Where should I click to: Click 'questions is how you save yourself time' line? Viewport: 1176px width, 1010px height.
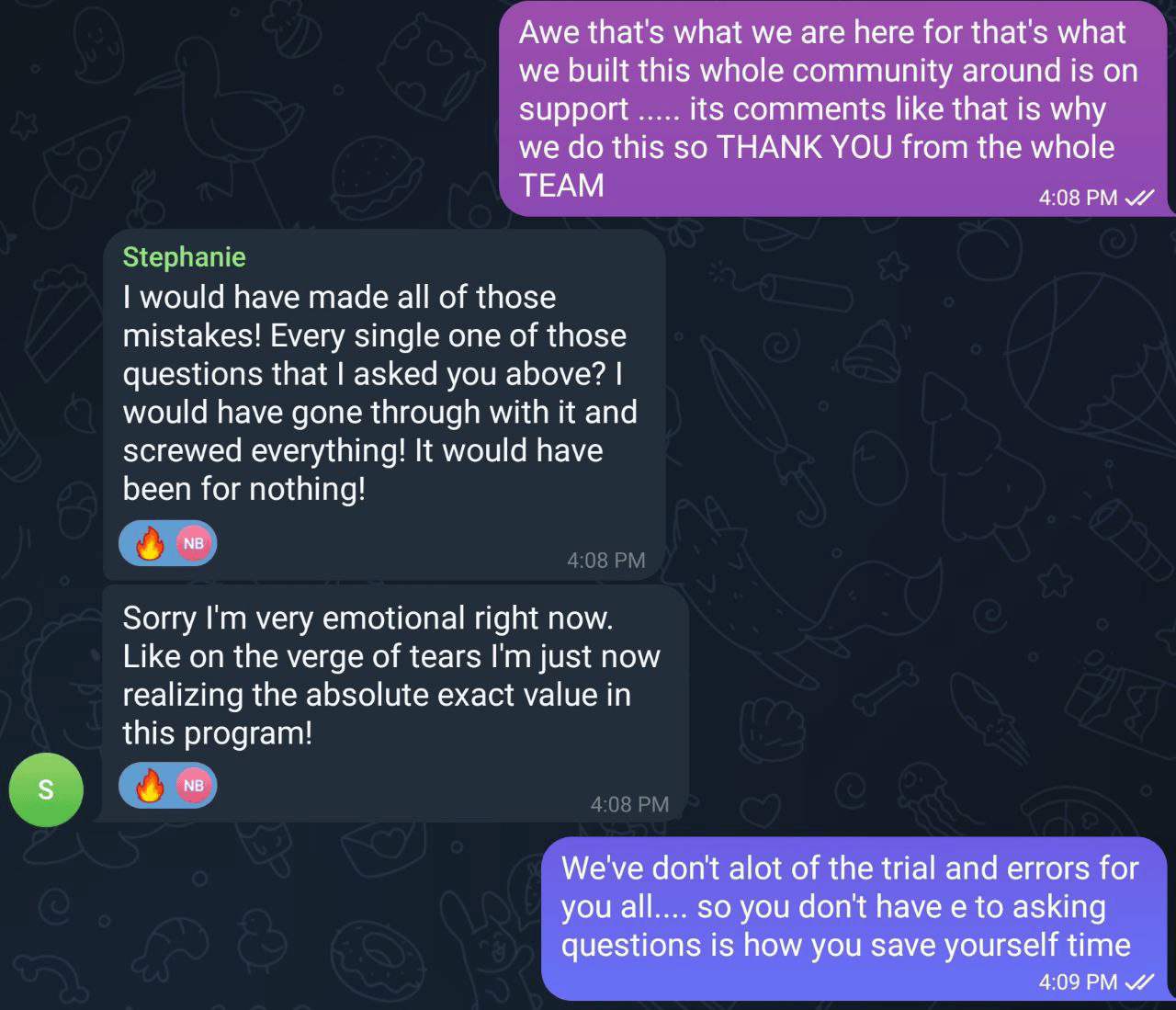845,945
